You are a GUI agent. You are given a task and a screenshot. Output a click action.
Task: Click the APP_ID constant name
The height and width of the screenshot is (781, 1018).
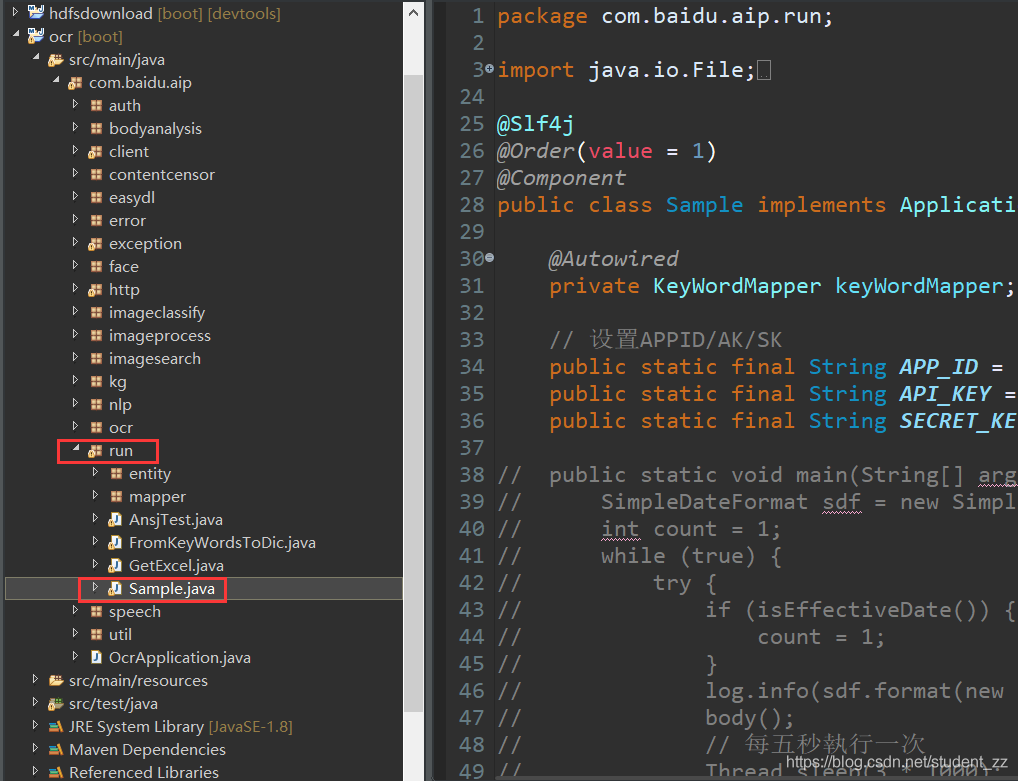939,367
